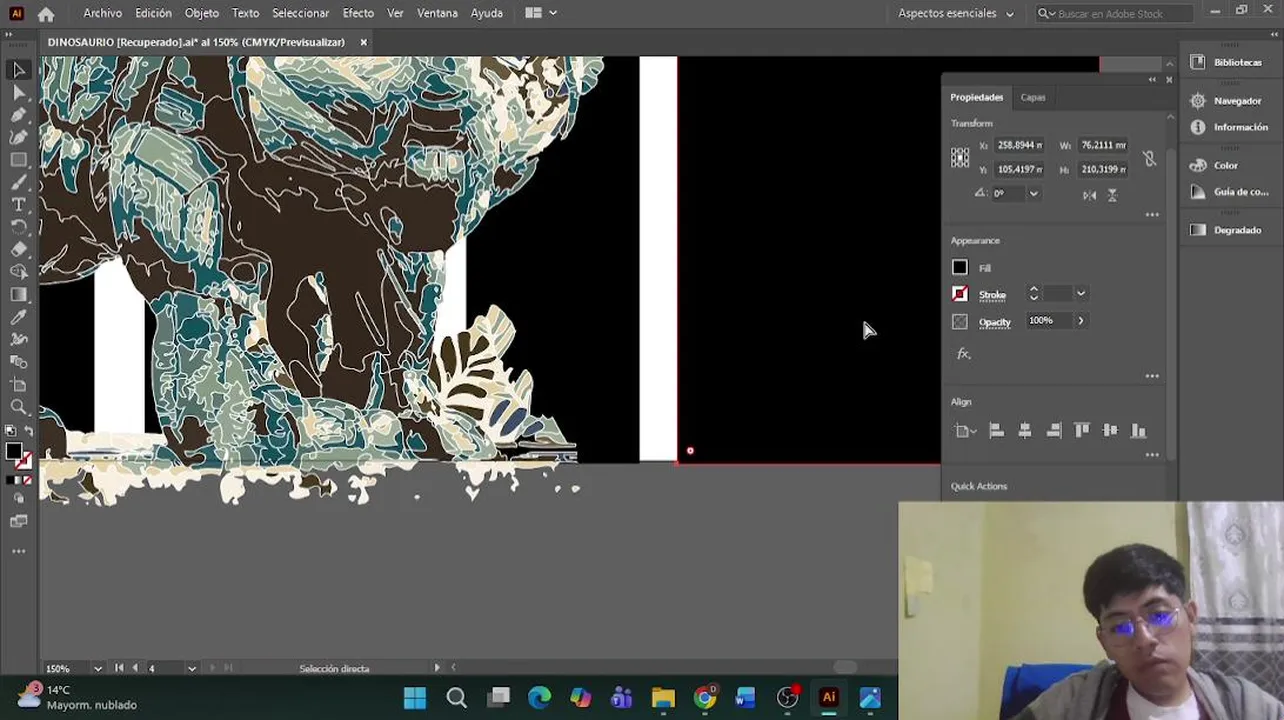Open the Efecto menu
The height and width of the screenshot is (720, 1284).
point(358,14)
